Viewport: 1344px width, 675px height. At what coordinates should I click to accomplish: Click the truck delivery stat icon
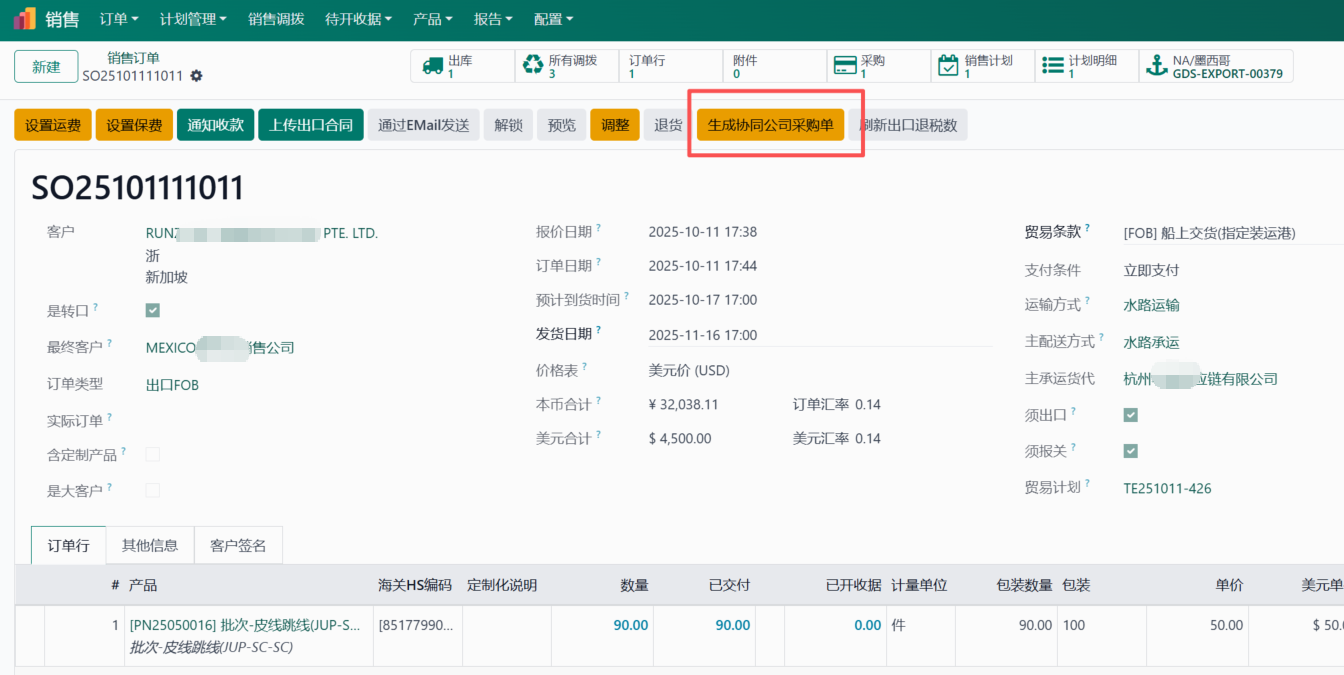(x=432, y=66)
